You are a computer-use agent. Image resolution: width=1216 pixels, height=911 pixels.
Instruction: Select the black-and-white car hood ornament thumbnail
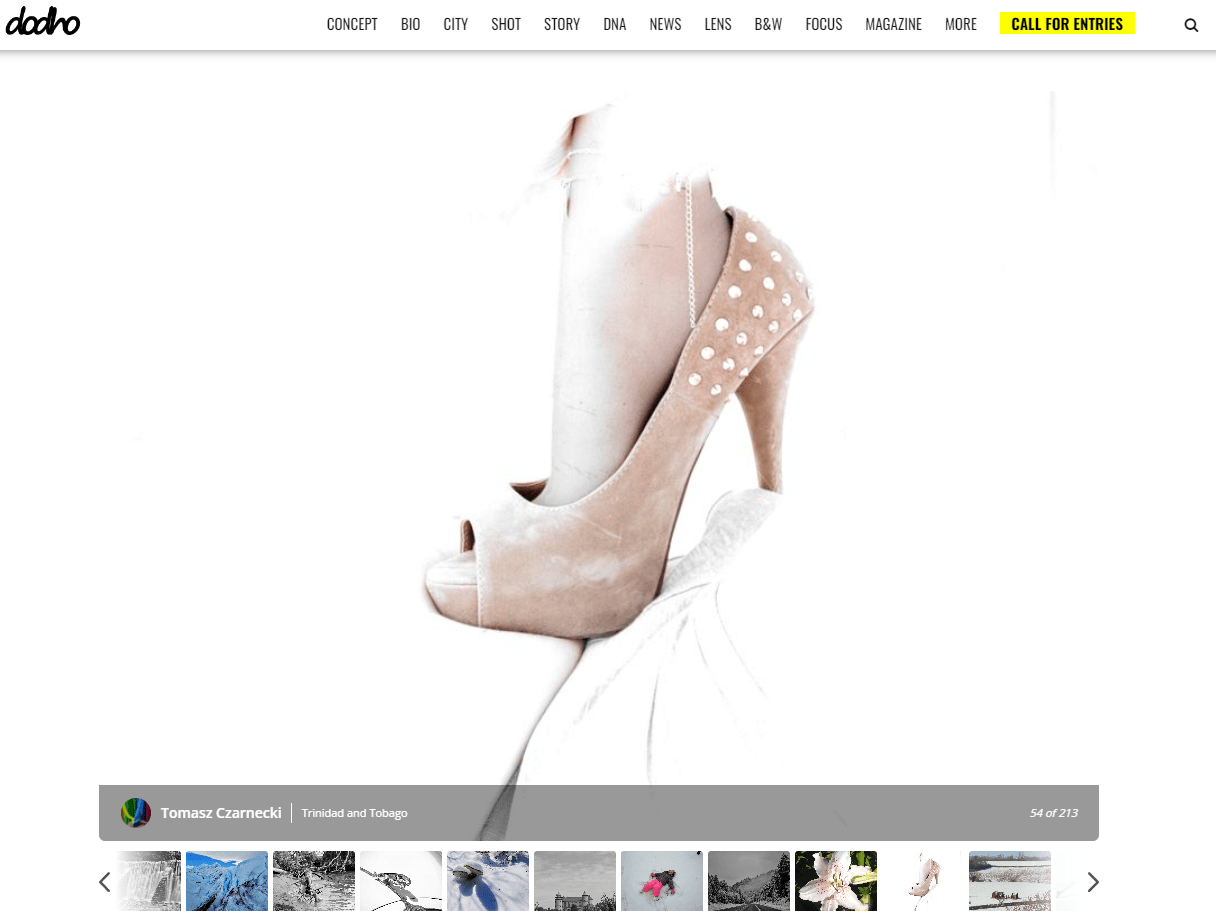click(x=401, y=881)
